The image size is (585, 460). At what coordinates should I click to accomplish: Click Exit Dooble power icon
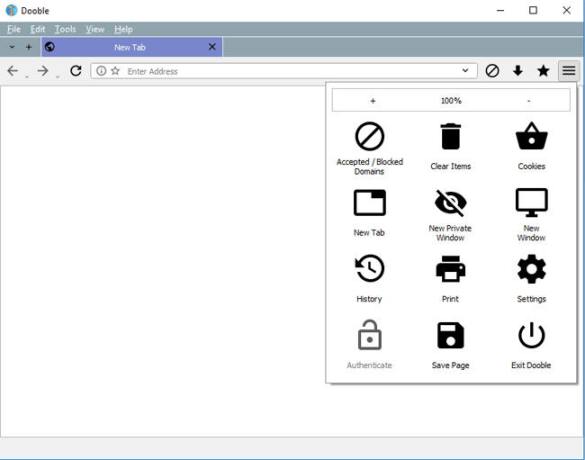[531, 335]
